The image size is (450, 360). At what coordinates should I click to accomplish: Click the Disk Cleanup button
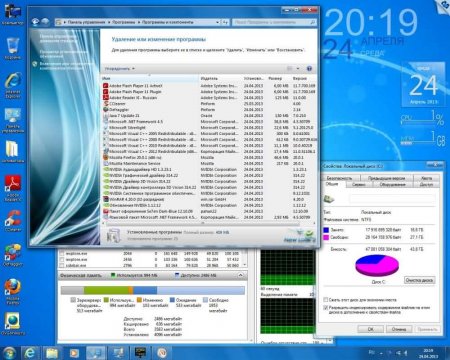pyautogui.click(x=419, y=280)
